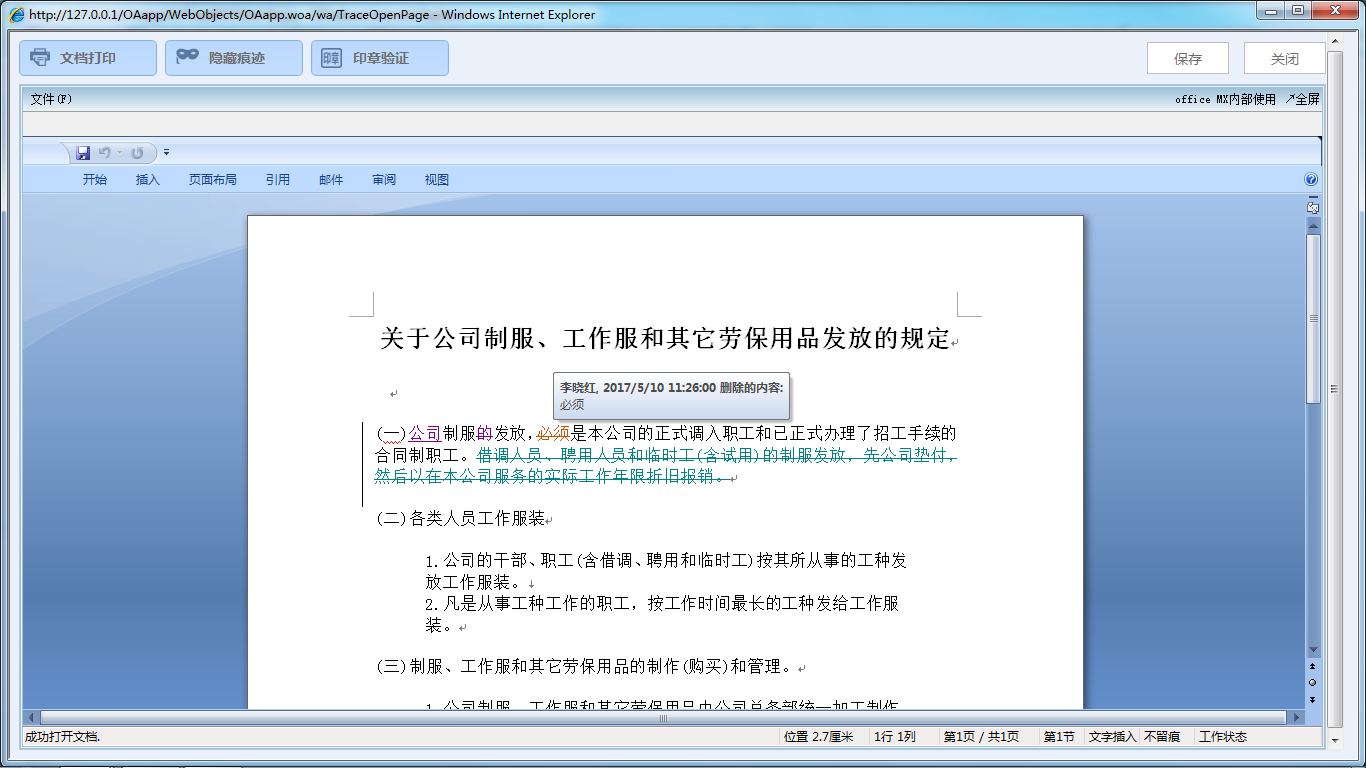Expand the quick access toolbar customize dropdown
Viewport: 1366px width, 768px height.
166,152
